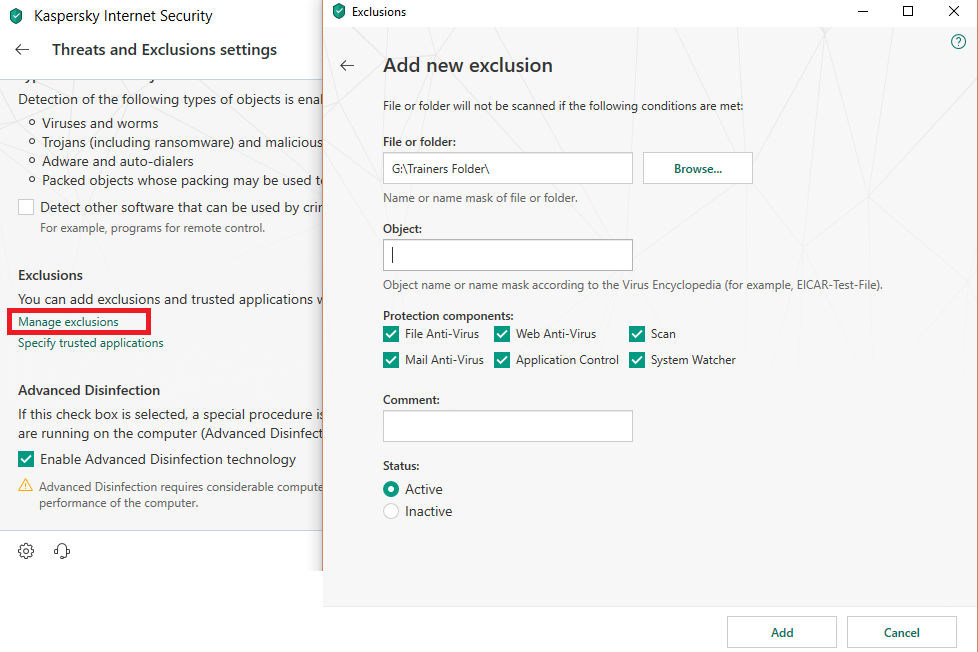Click the 'Exclusions' section heading
This screenshot has height=652, width=978.
(x=51, y=275)
